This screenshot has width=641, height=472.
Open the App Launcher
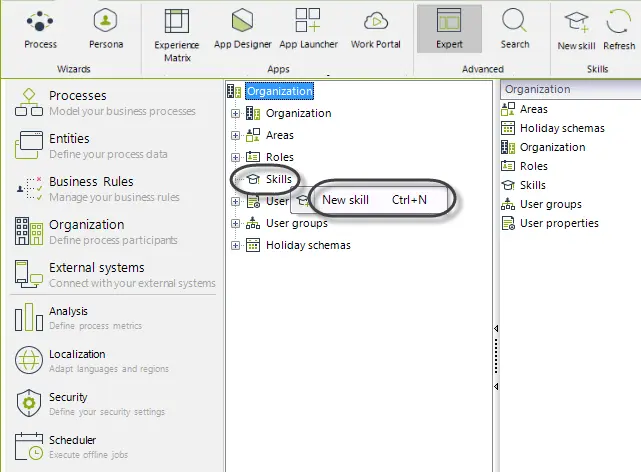tap(308, 29)
